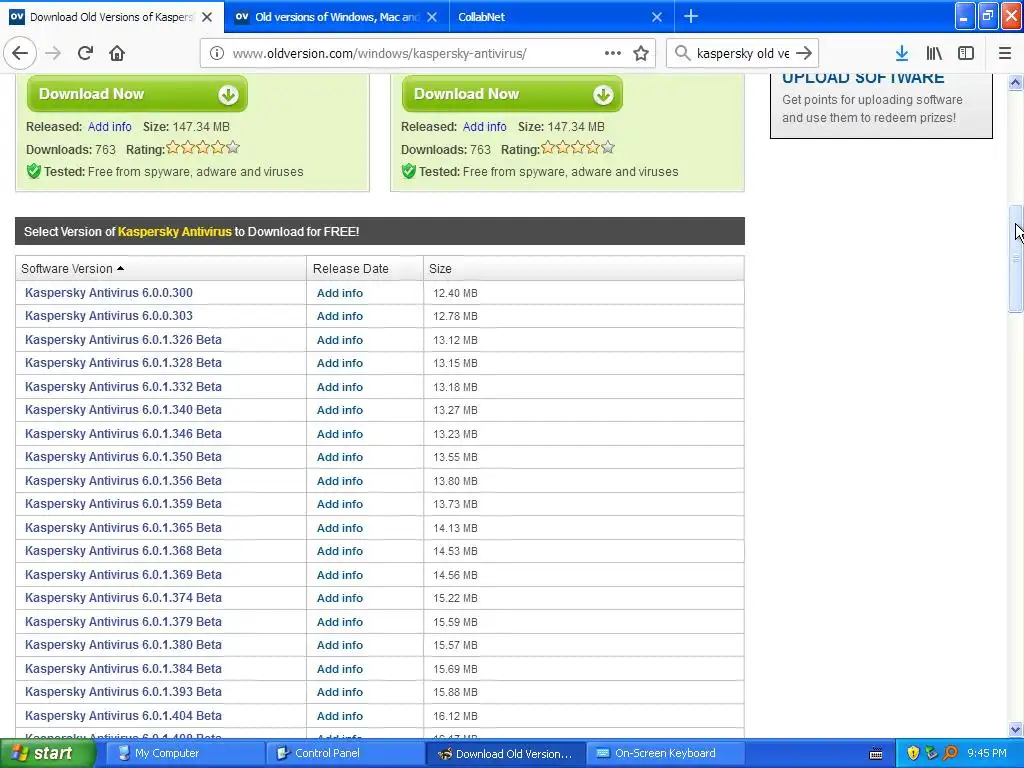Click the UPLOAD SOFTWARE heading

pyautogui.click(x=863, y=78)
